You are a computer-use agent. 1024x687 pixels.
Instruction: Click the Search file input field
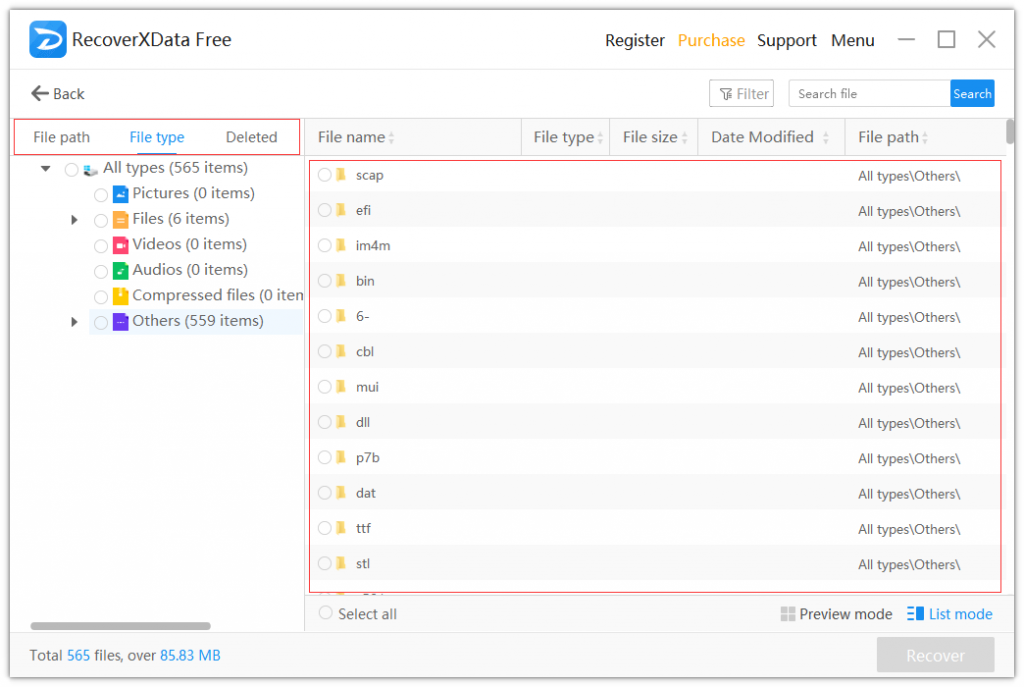[x=868, y=93]
